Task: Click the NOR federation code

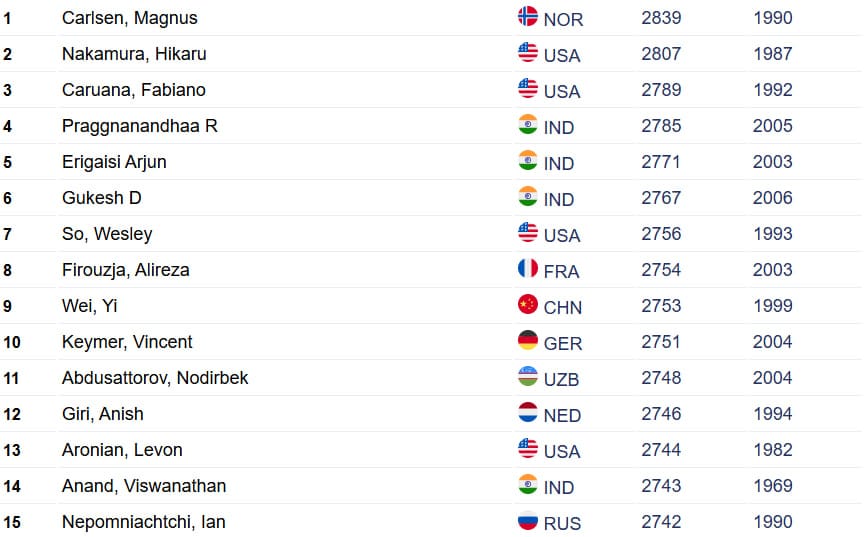Action: [563, 19]
